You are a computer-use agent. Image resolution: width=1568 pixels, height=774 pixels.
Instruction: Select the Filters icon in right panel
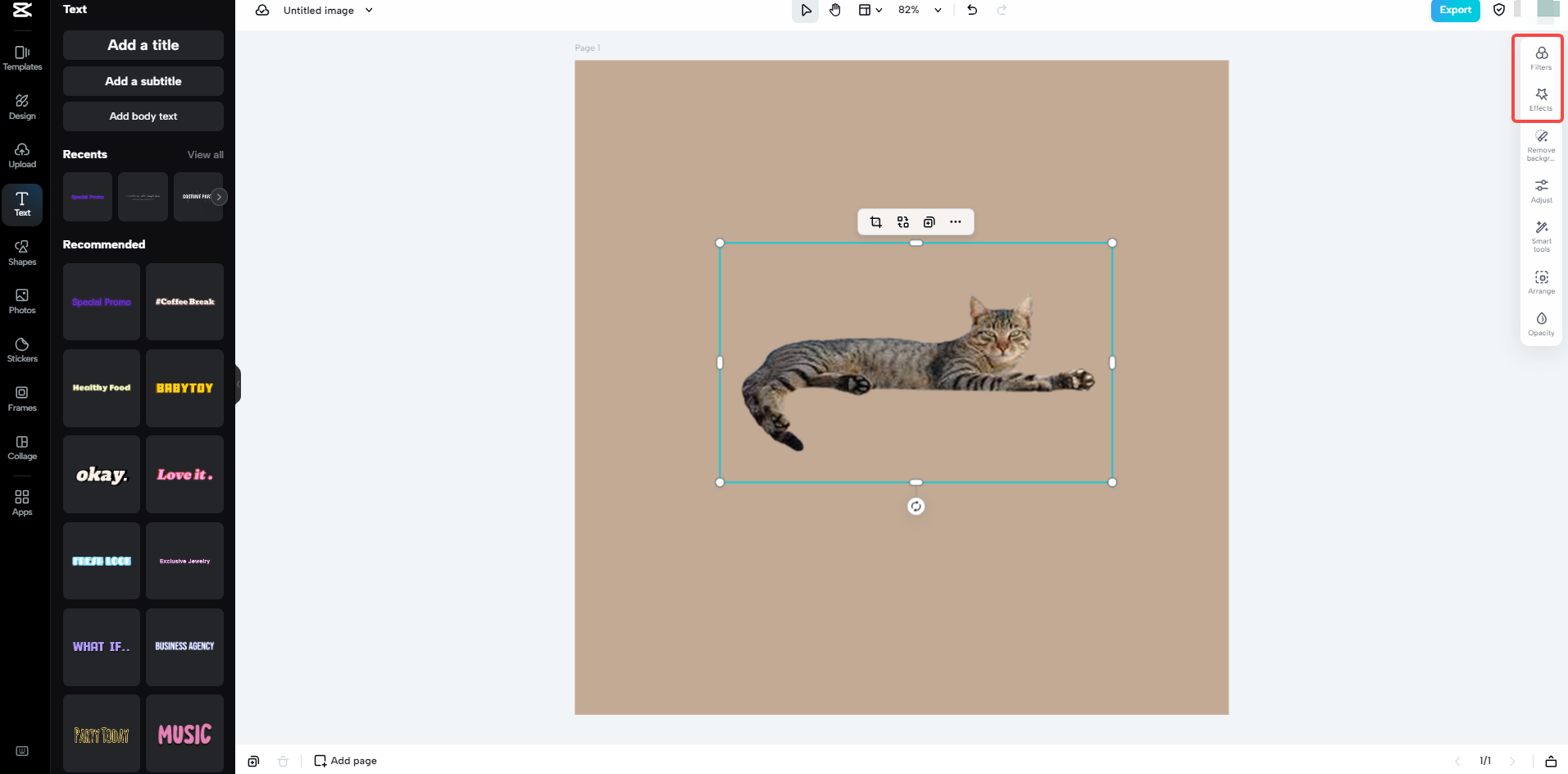1541,57
